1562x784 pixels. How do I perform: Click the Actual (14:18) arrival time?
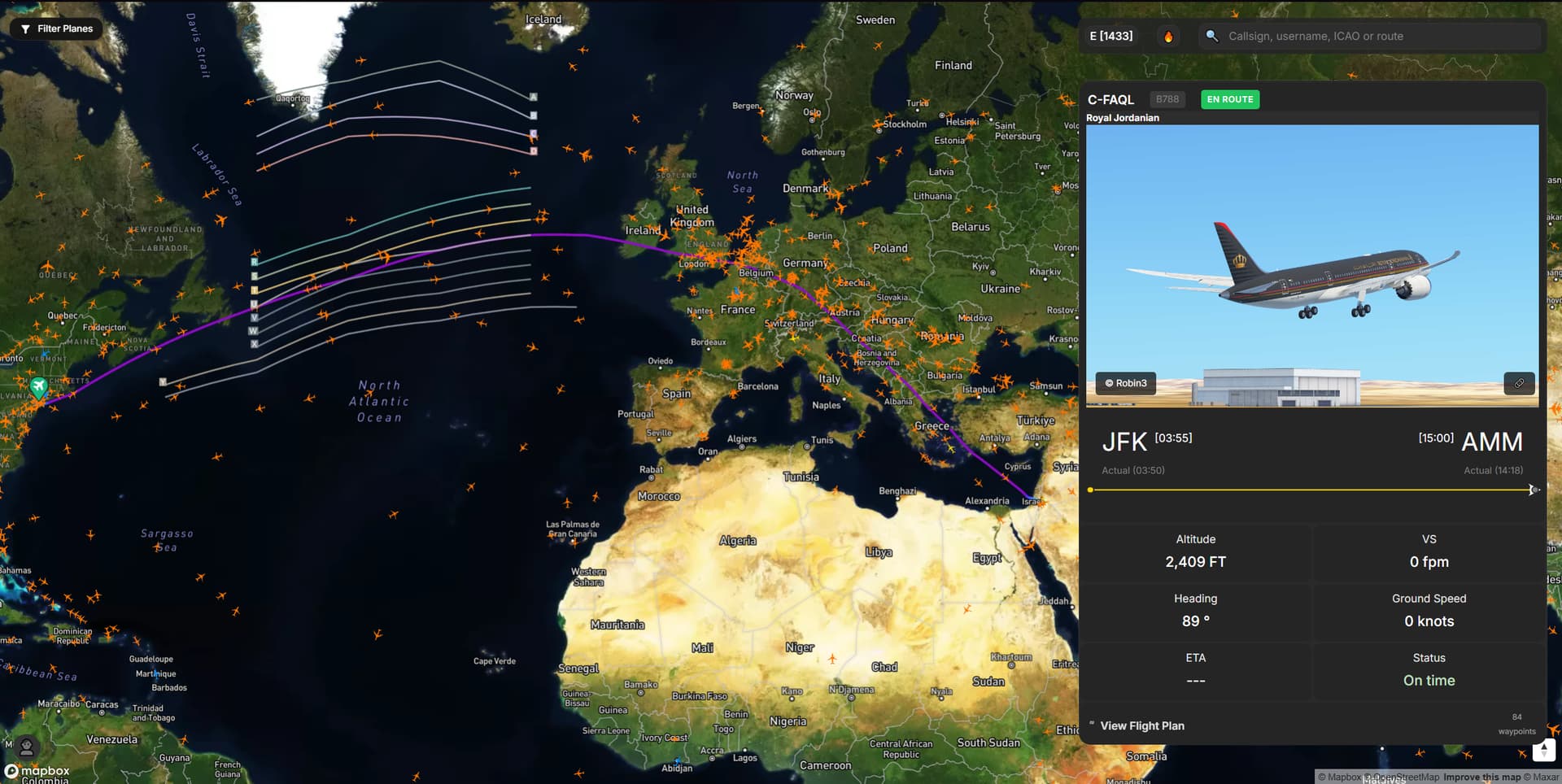[x=1494, y=470]
